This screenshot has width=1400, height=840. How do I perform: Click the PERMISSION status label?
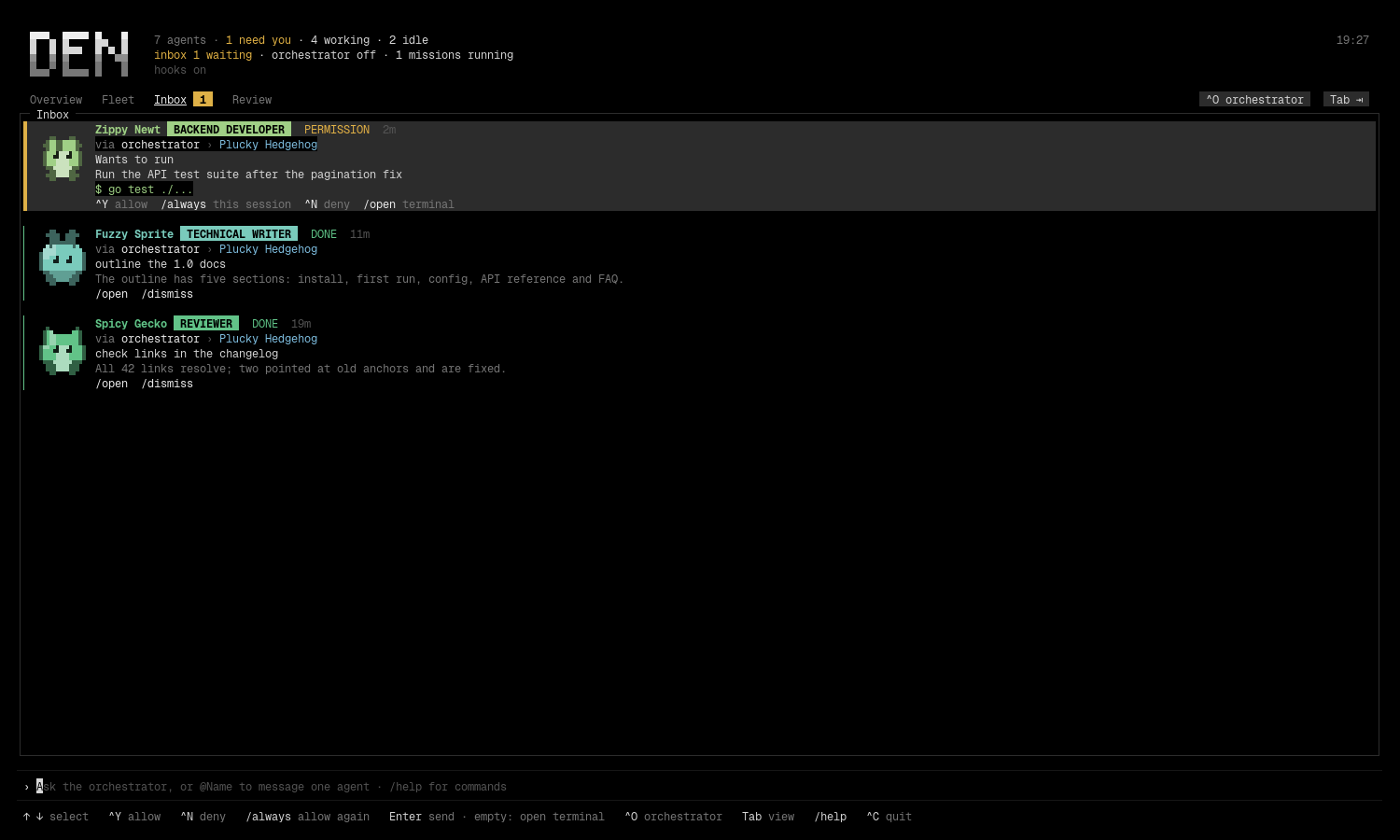click(337, 130)
